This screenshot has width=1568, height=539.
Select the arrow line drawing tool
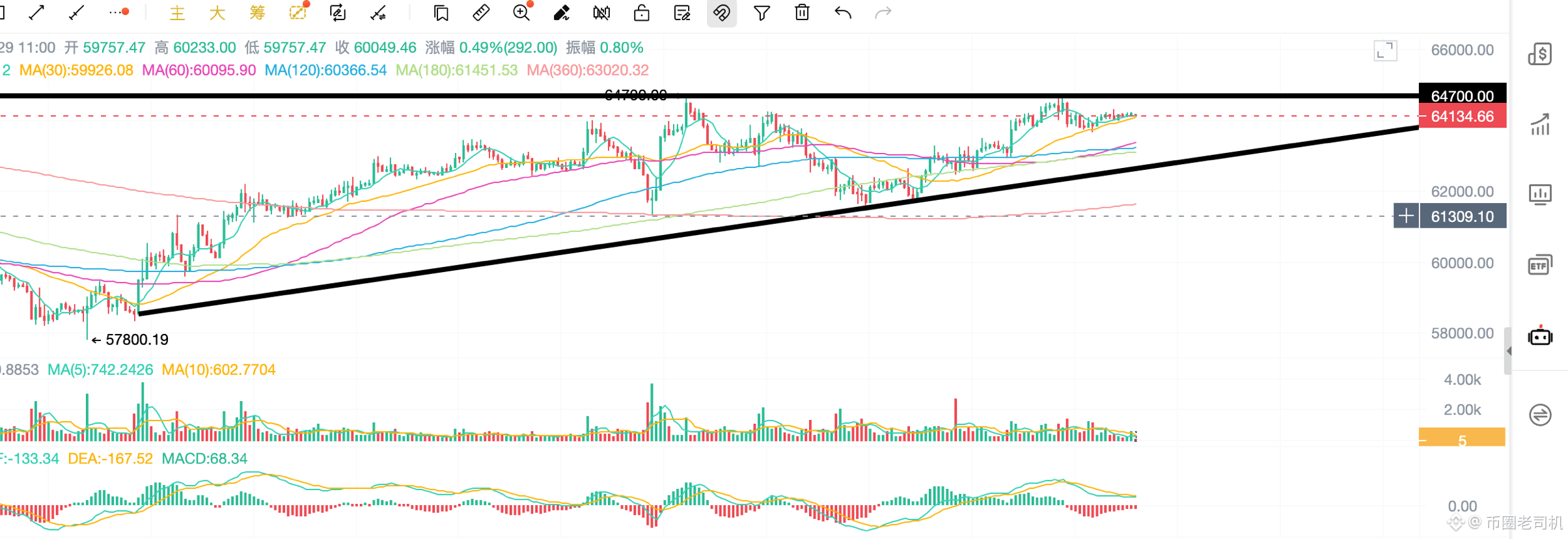(x=36, y=12)
